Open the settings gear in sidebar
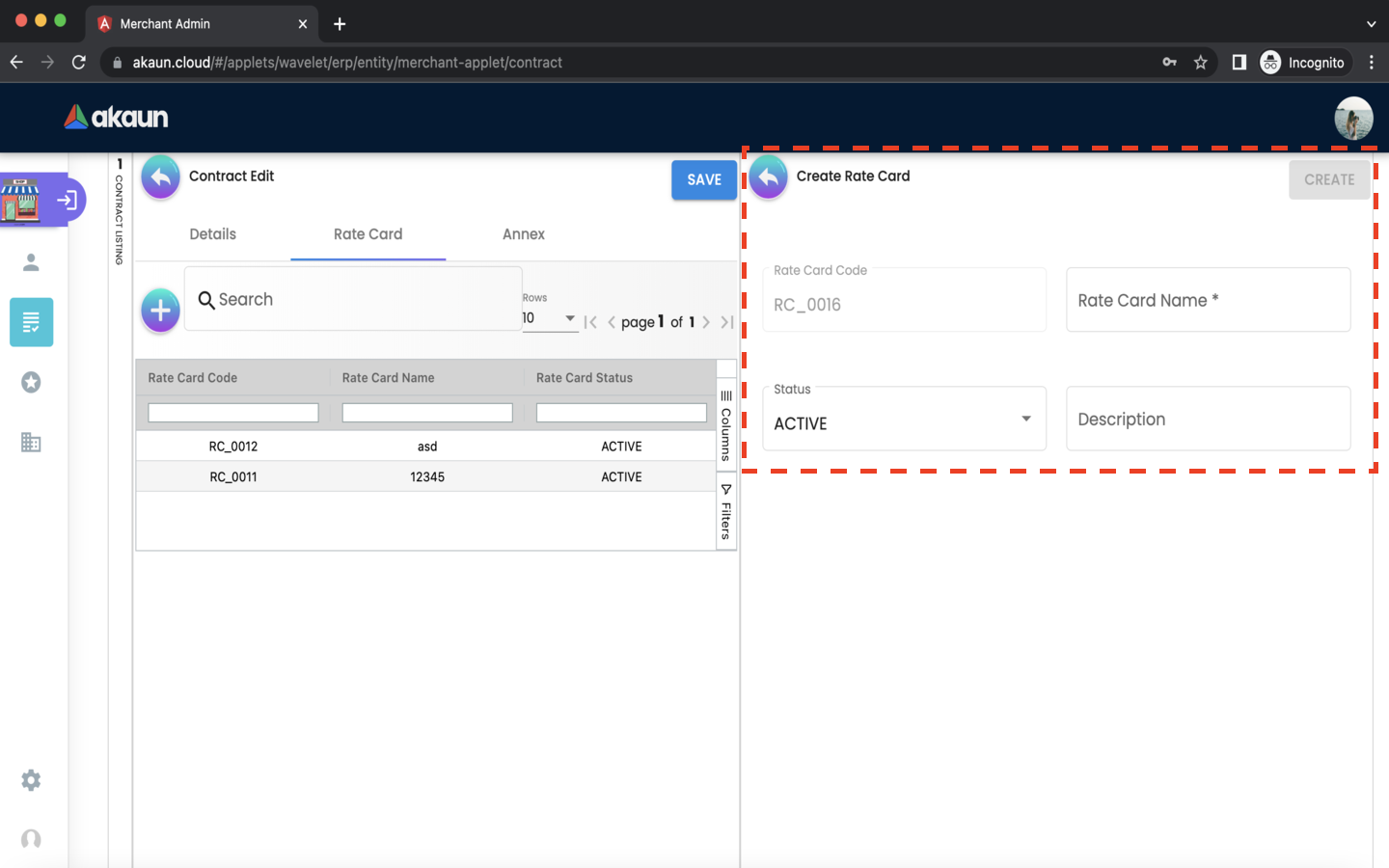The height and width of the screenshot is (868, 1389). (x=31, y=780)
